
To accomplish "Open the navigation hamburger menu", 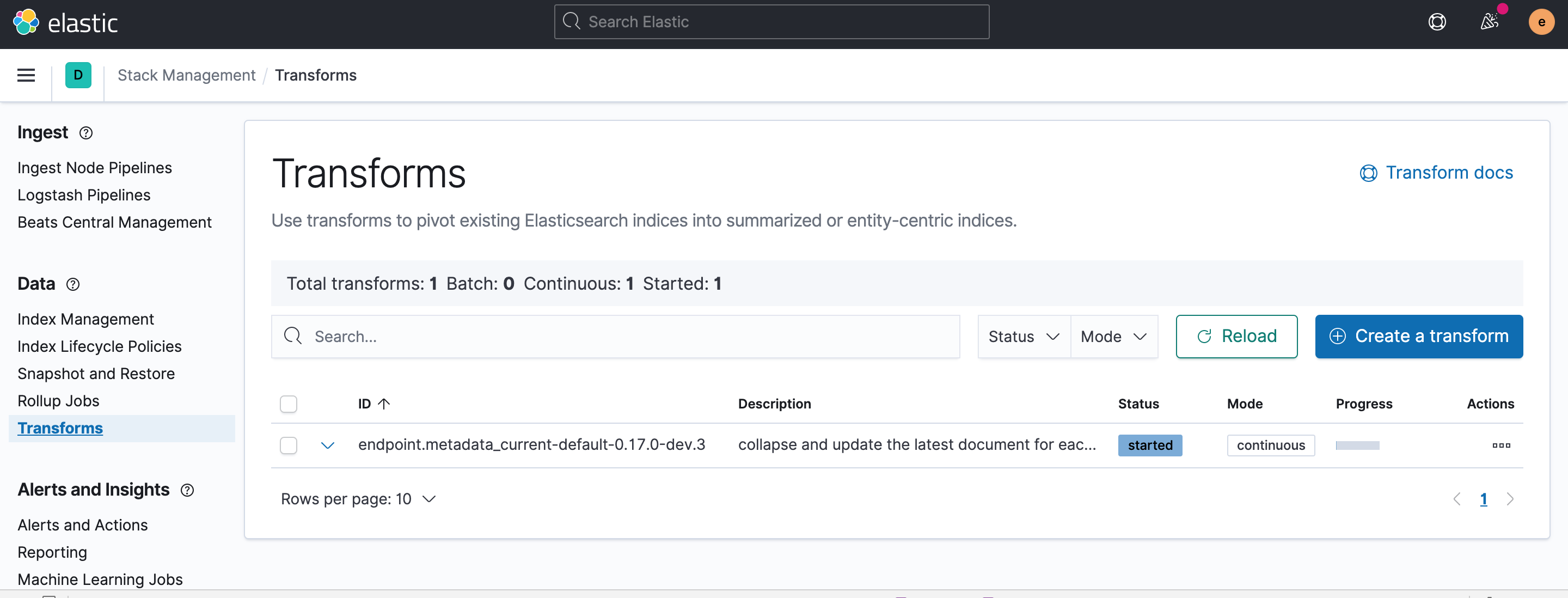I will 26,75.
